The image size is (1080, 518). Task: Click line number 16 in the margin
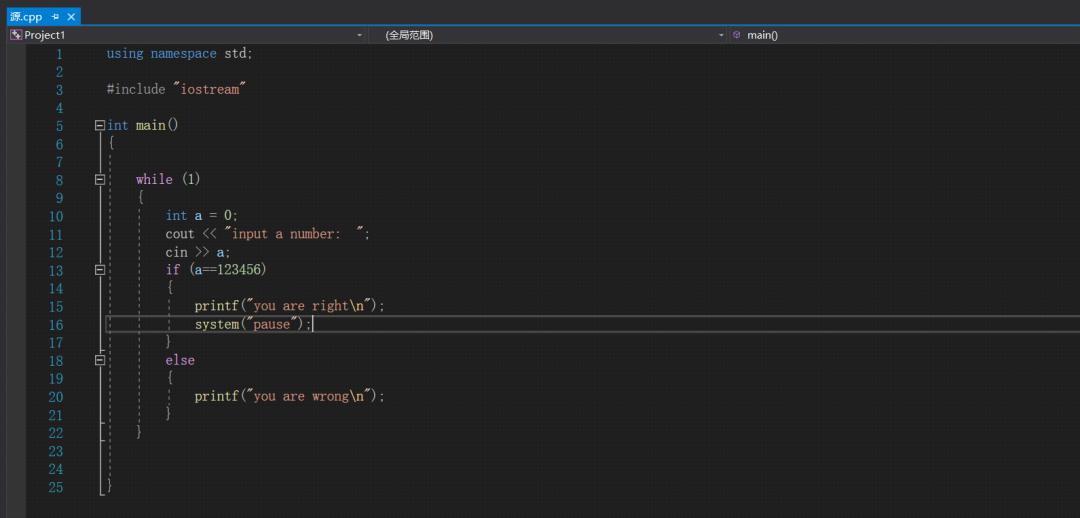[55, 324]
